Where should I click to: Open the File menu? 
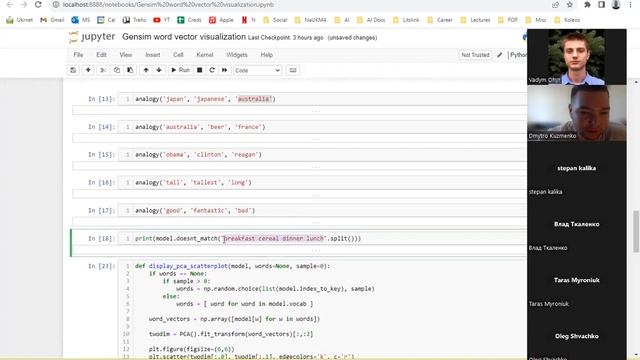coord(78,55)
